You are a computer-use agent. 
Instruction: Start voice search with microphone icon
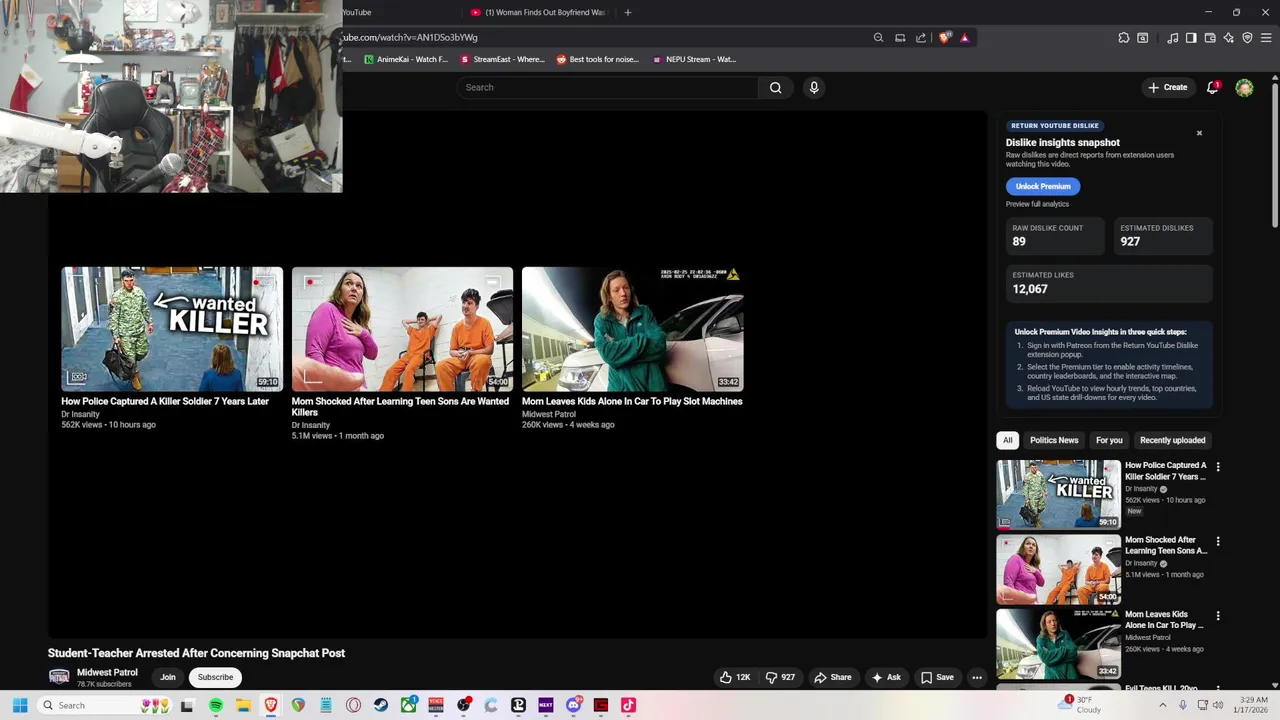point(814,87)
